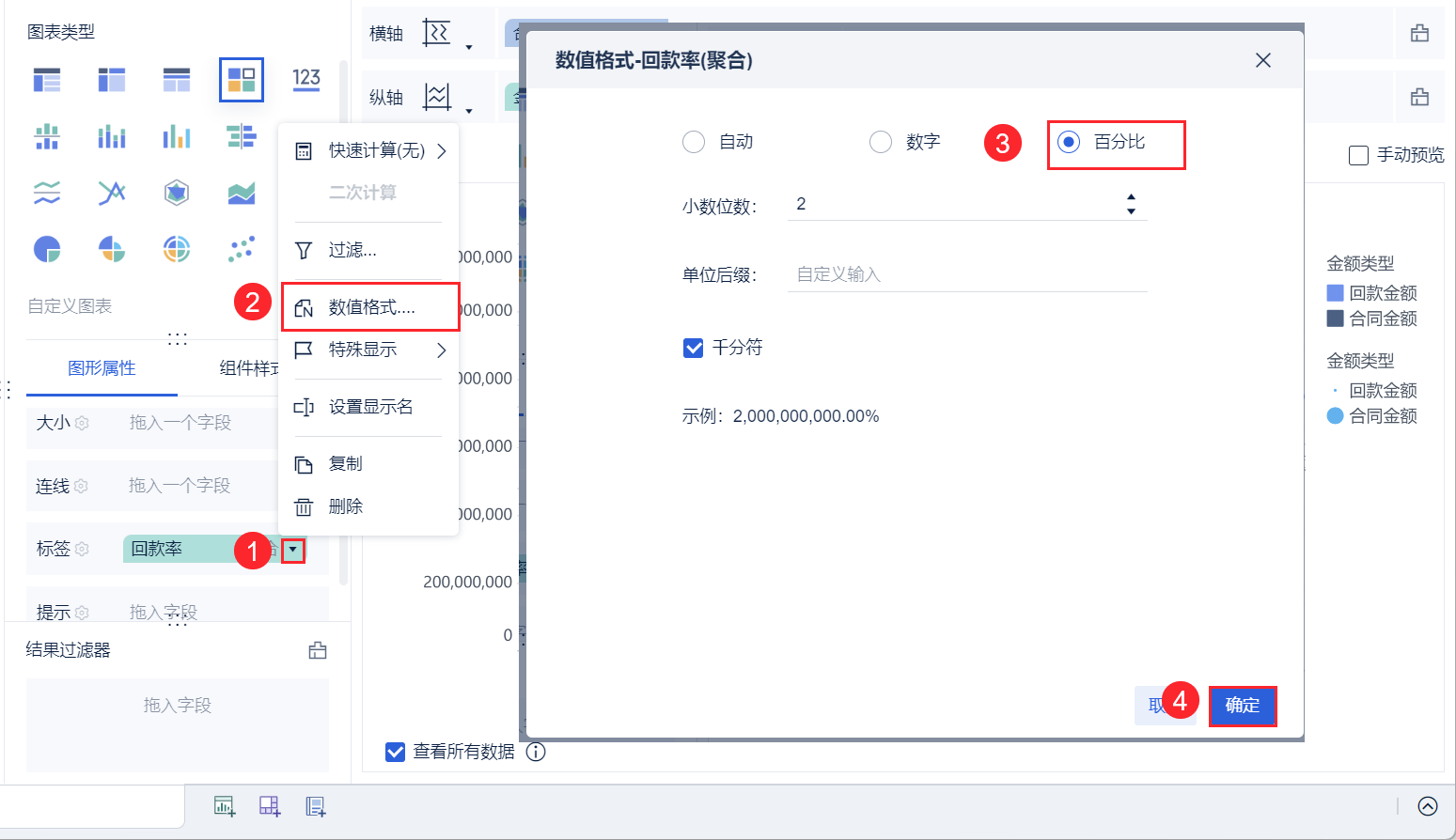The height and width of the screenshot is (840, 1456).
Task: Toggle the 千分符 checkbox
Action: click(694, 349)
